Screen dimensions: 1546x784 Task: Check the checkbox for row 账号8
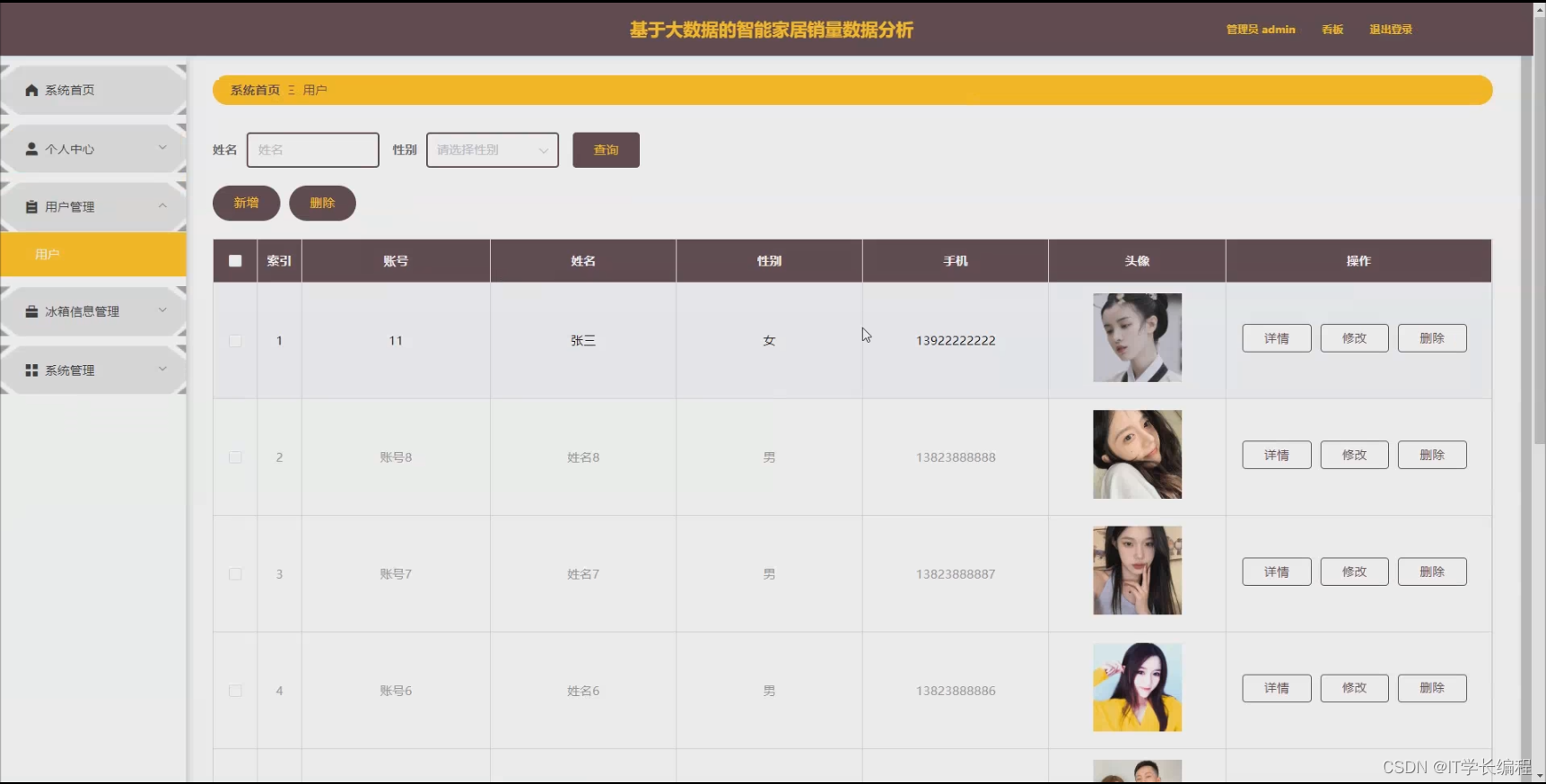[x=235, y=457]
